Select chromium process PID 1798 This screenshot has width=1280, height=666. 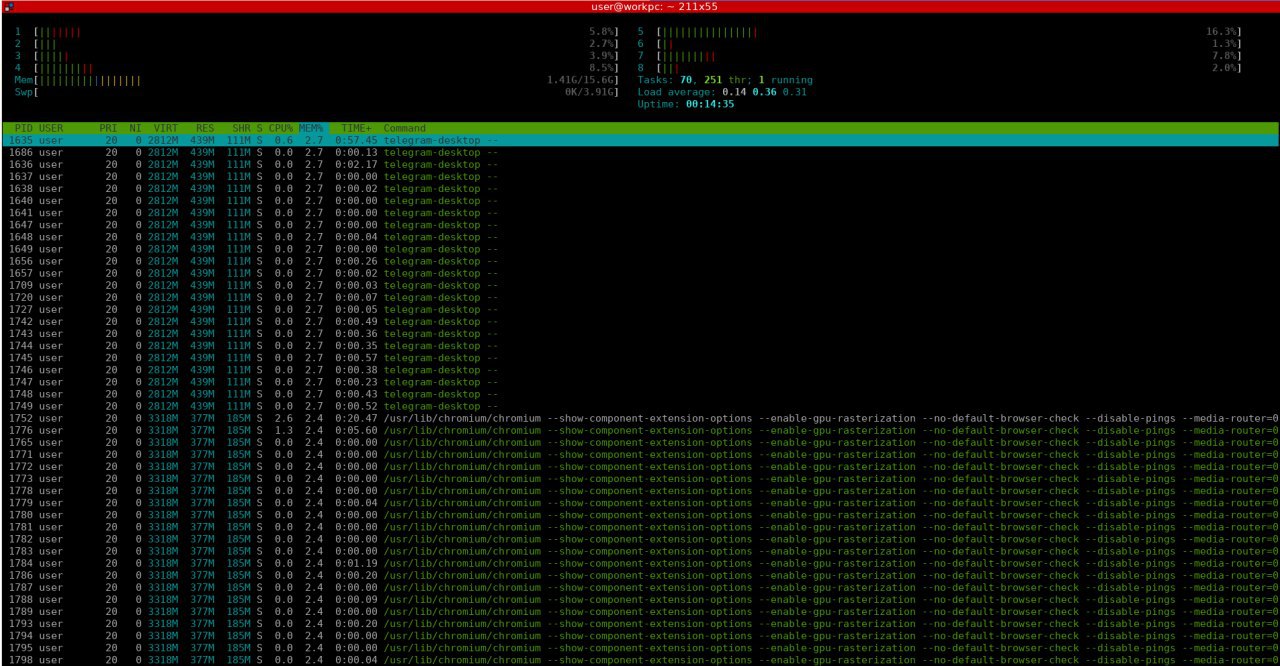click(x=640, y=660)
